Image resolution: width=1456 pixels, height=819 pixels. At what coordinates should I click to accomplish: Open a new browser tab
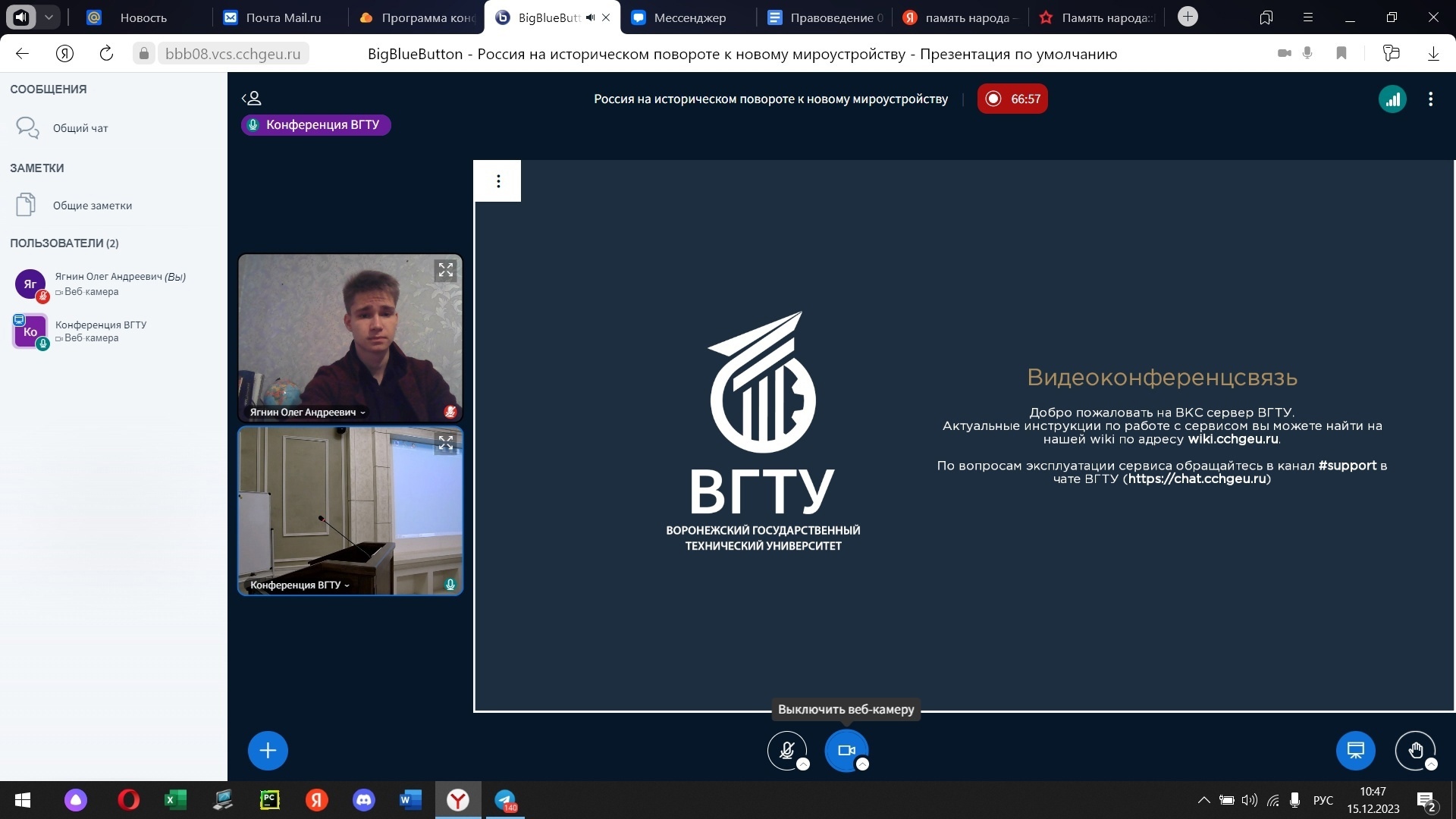point(1188,17)
